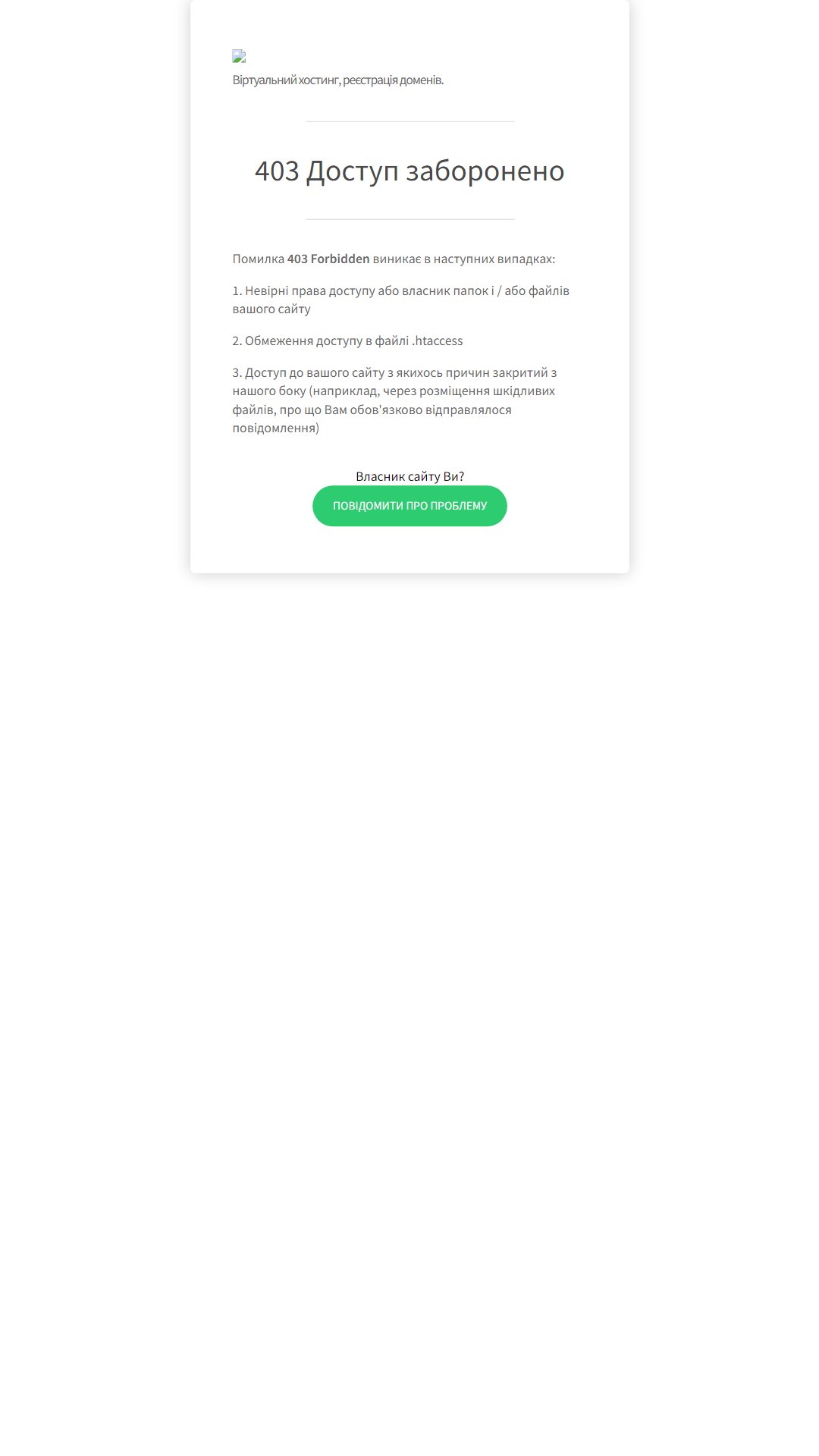Viewport: 819px width, 1456px height.
Task: Click the heading 403 Доступ заборонено
Action: 409,171
